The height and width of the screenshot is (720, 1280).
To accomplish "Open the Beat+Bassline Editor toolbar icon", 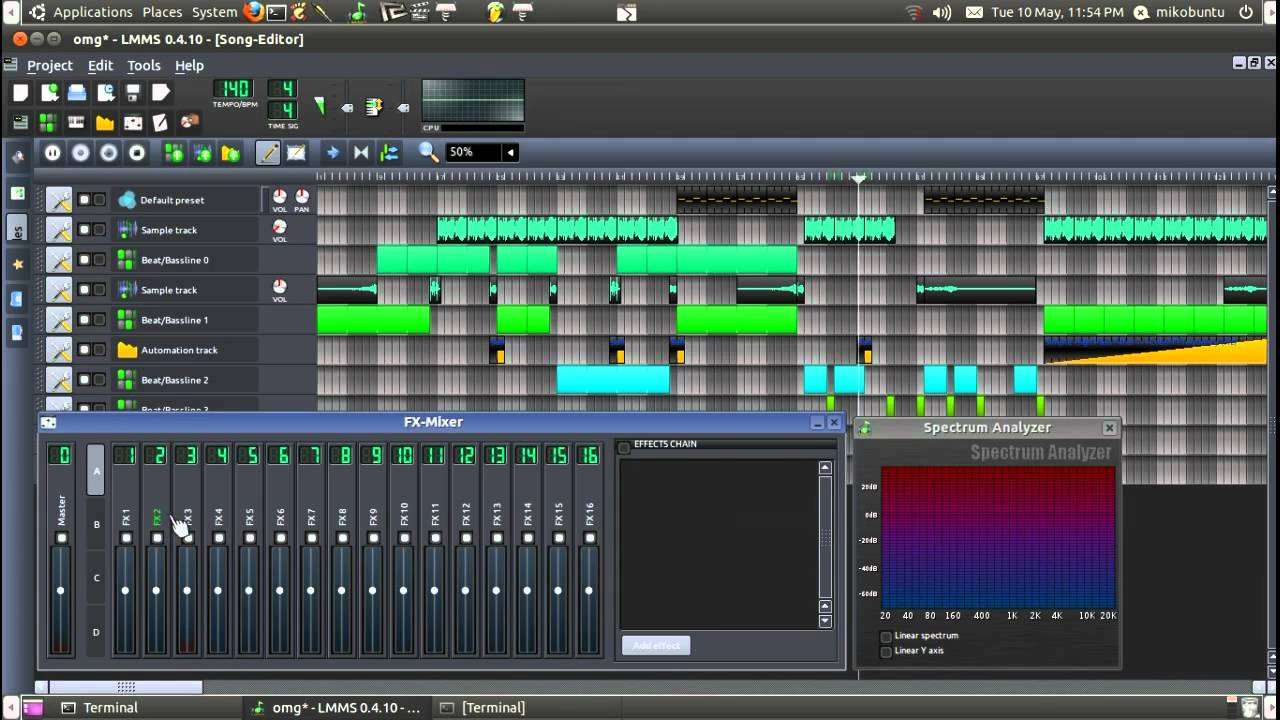I will coord(48,122).
